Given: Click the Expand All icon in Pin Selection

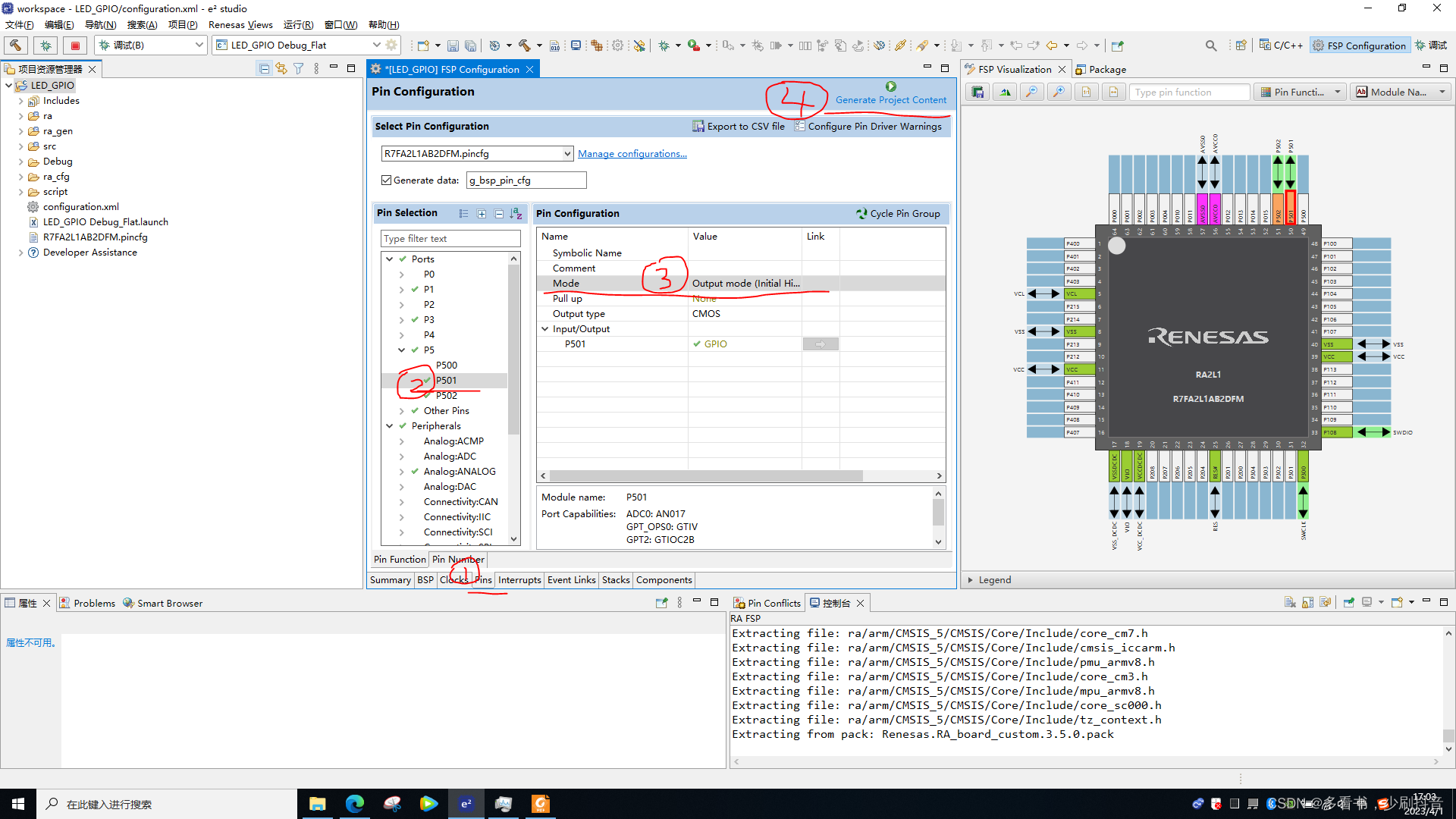Looking at the screenshot, I should point(482,214).
